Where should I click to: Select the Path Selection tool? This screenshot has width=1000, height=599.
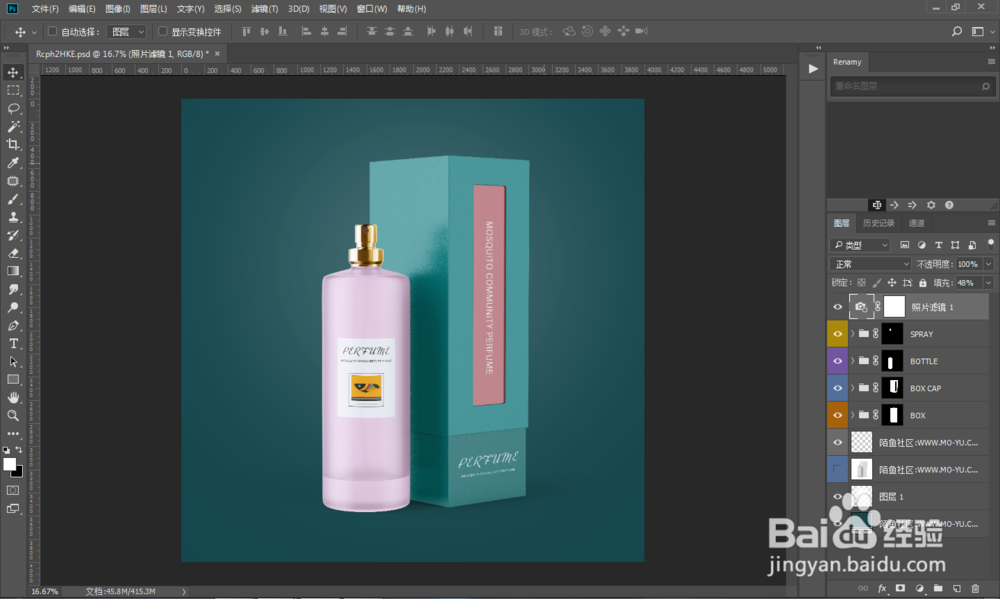pos(13,362)
